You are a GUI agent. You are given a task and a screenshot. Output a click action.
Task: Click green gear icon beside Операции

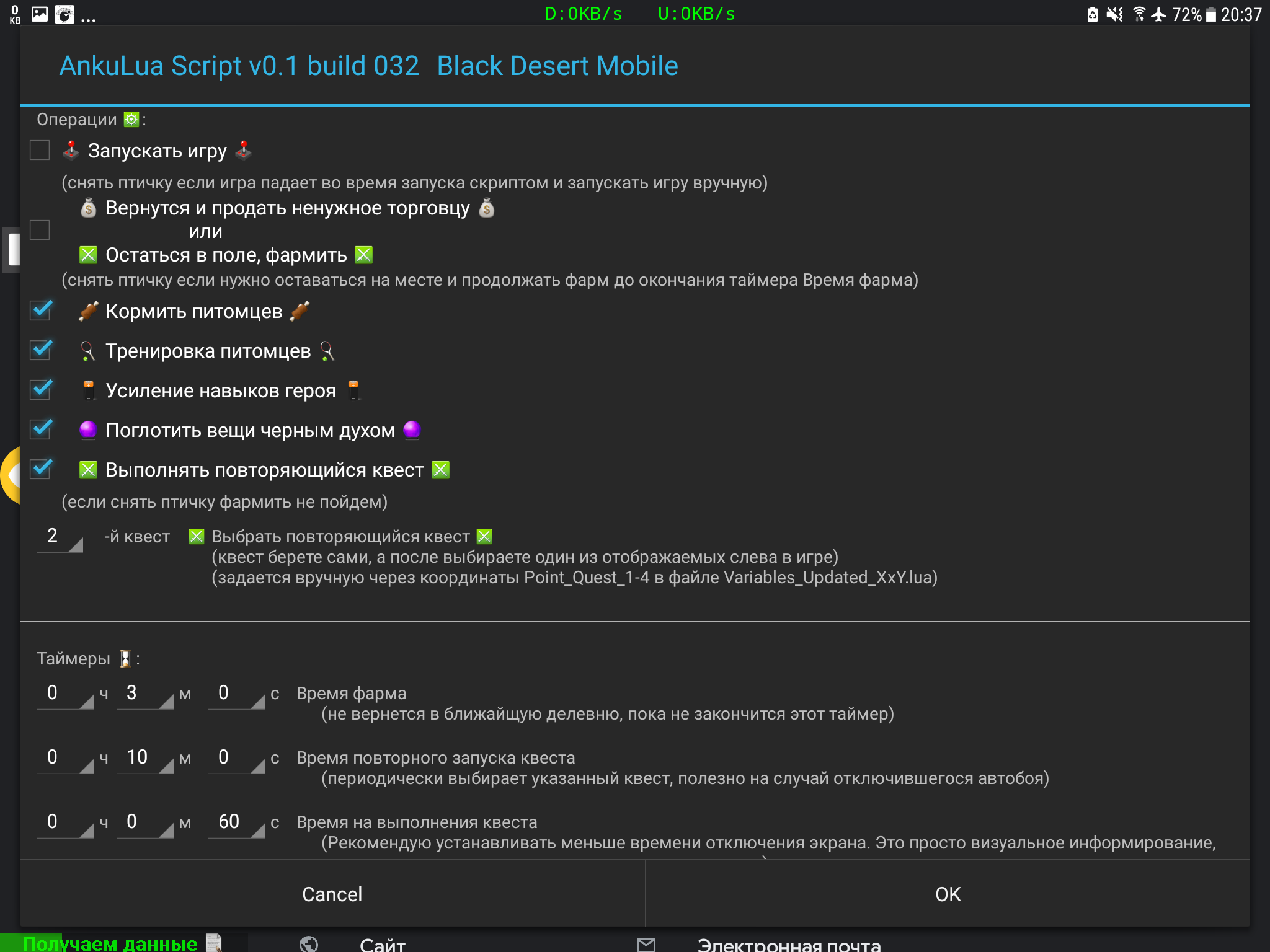tap(131, 119)
